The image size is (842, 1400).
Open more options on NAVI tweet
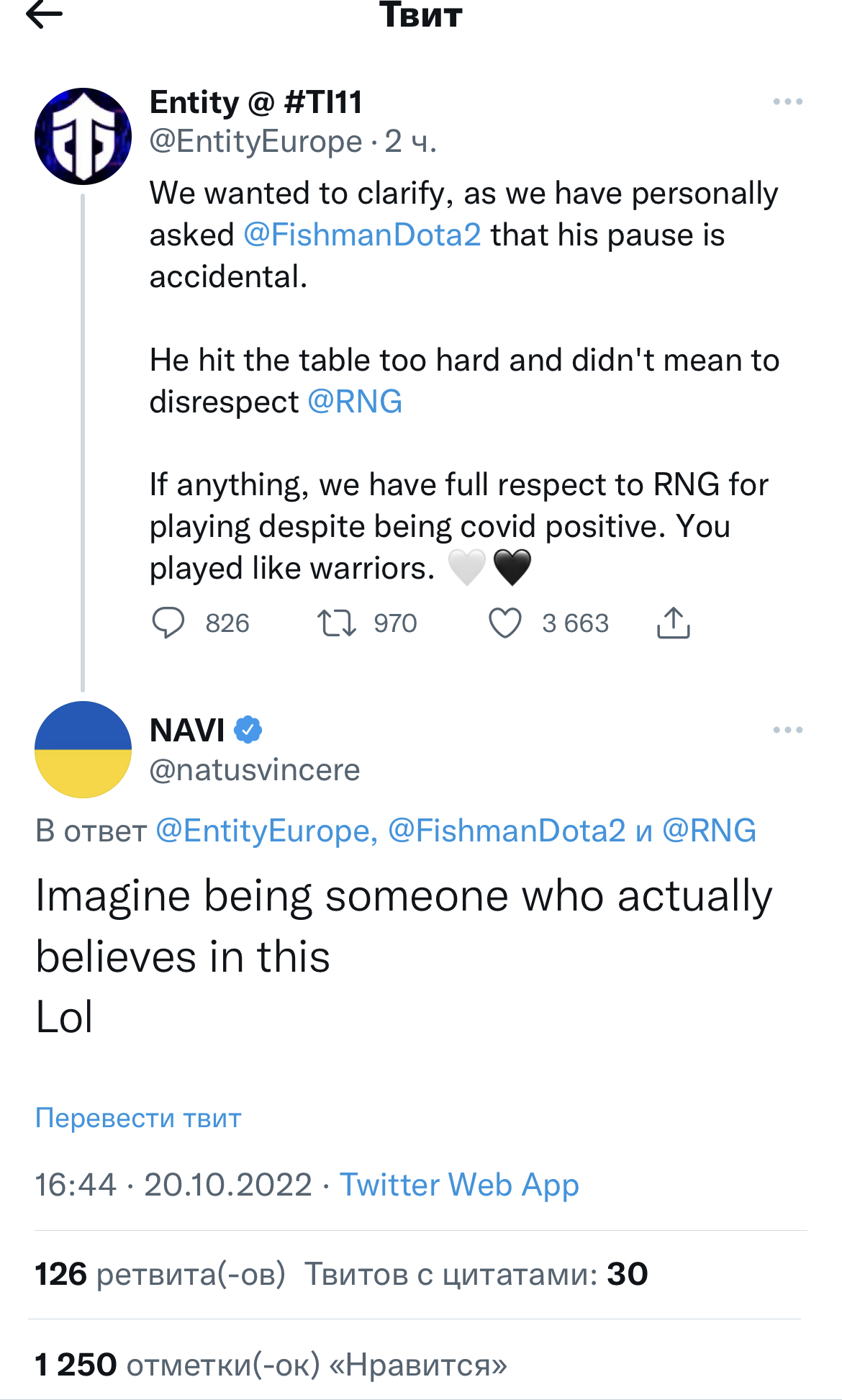pyautogui.click(x=787, y=730)
